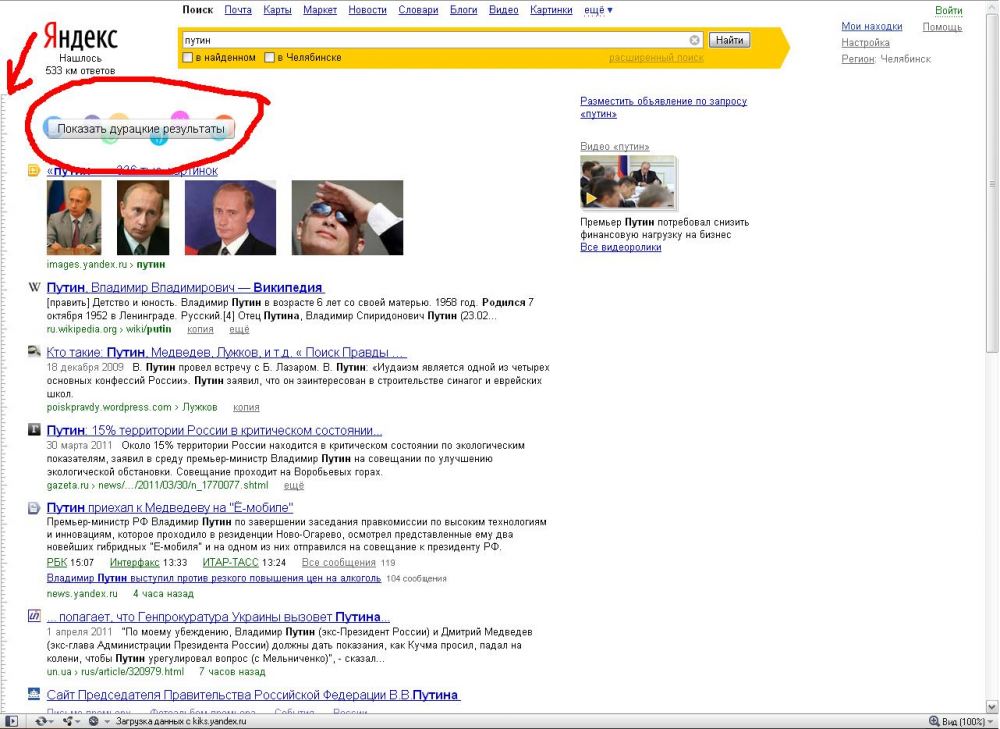This screenshot has width=1000, height=729.
Task: Open Новости in top navigation
Action: (367, 10)
